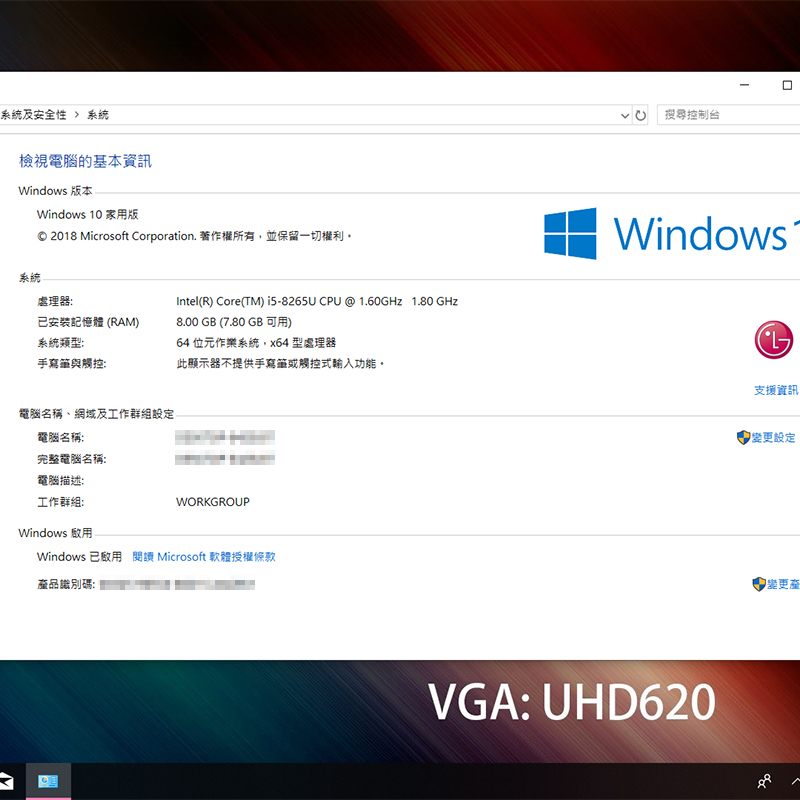Viewport: 800px width, 800px height.
Task: Click the 工作群組: label
Action: [x=61, y=502]
